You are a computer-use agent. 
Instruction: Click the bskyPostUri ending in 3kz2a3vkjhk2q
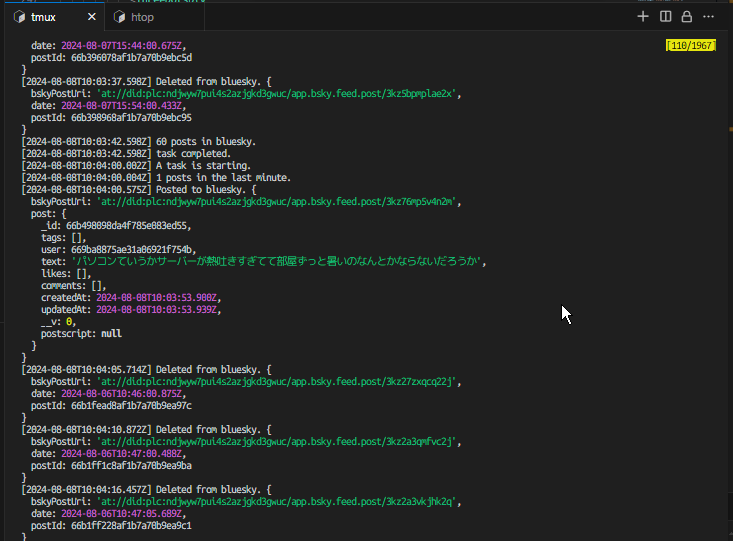coord(276,502)
